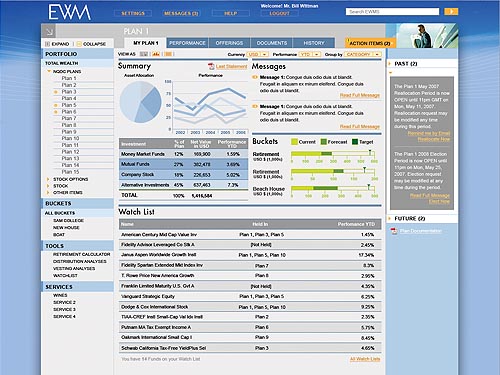500x375 pixels.
Task: Open the Watchlist tool in sidebar
Action: (65, 276)
